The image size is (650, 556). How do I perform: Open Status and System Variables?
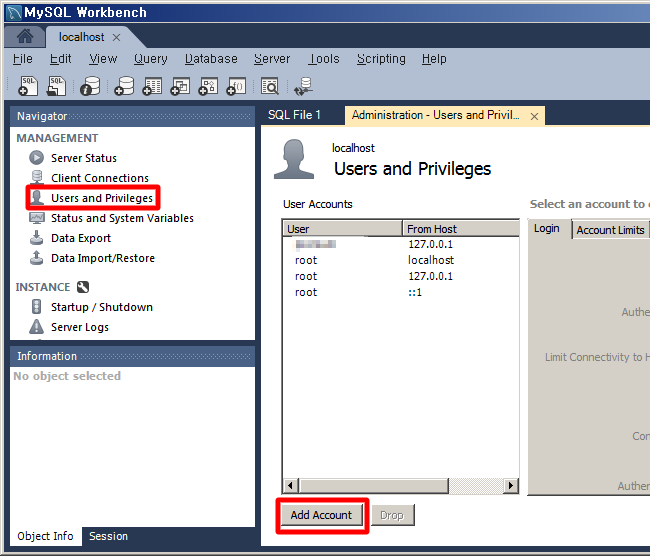point(122,218)
